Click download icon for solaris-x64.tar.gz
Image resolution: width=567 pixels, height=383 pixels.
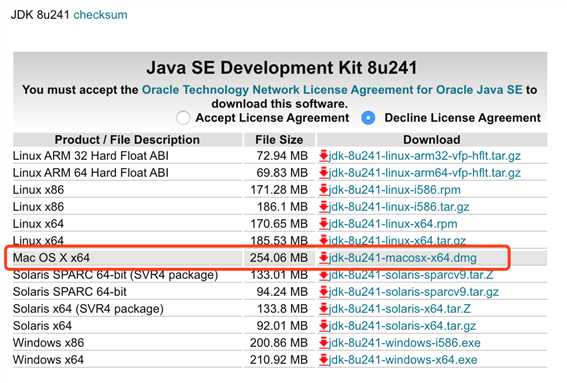click(x=324, y=326)
